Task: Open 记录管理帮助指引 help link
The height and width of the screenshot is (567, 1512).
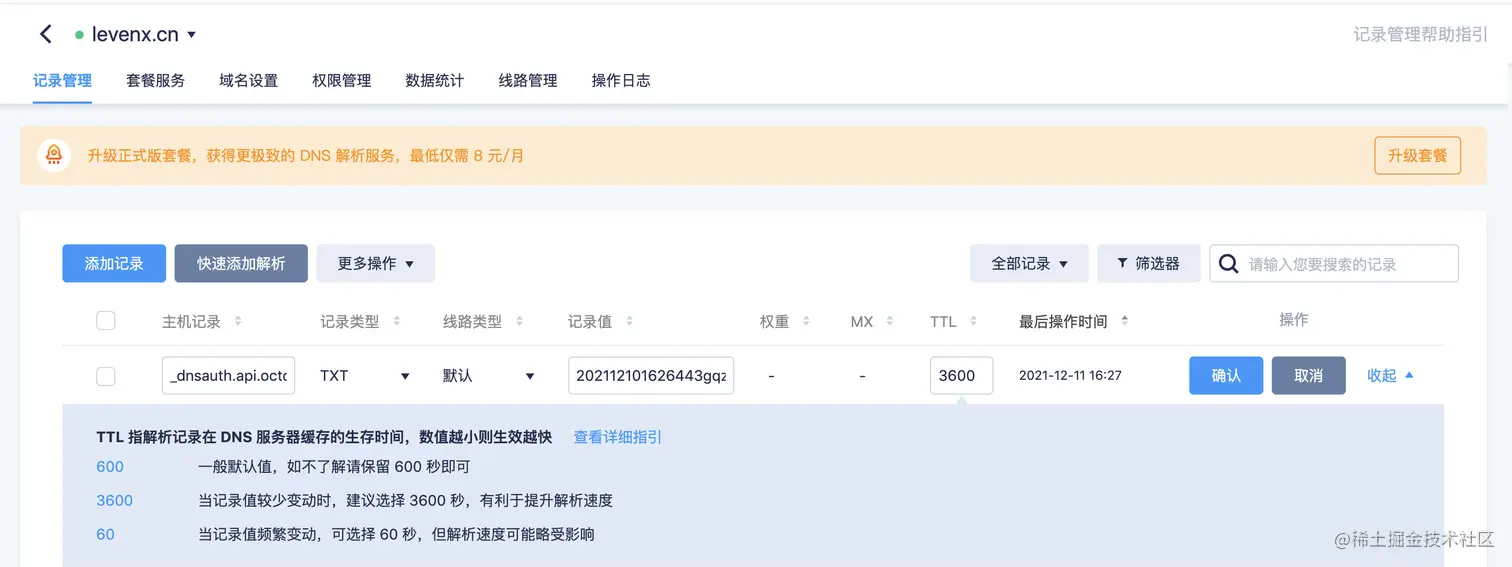Action: 1421,34
